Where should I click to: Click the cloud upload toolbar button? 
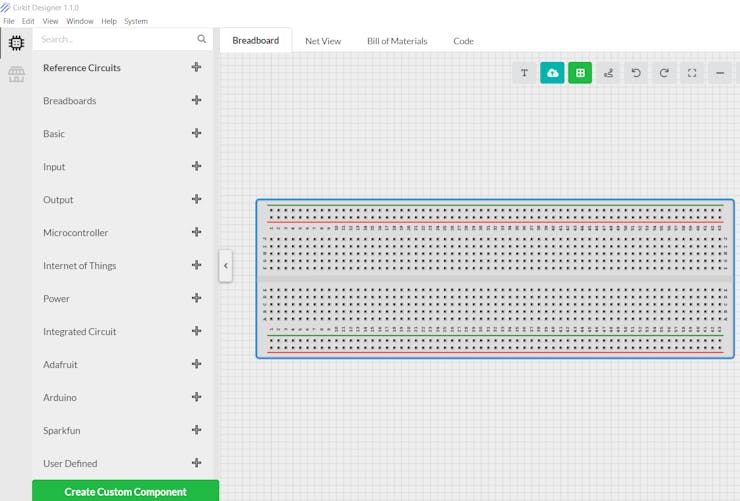tap(552, 73)
